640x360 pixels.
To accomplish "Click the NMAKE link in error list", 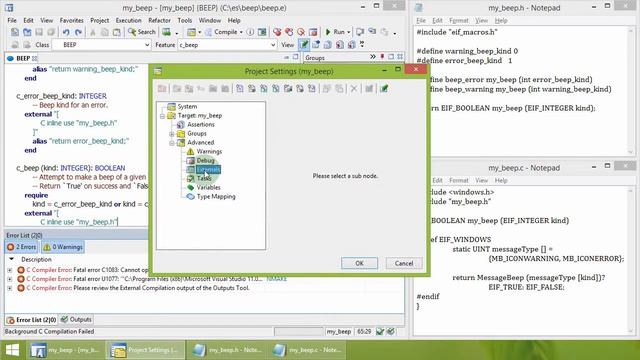I will (276, 279).
